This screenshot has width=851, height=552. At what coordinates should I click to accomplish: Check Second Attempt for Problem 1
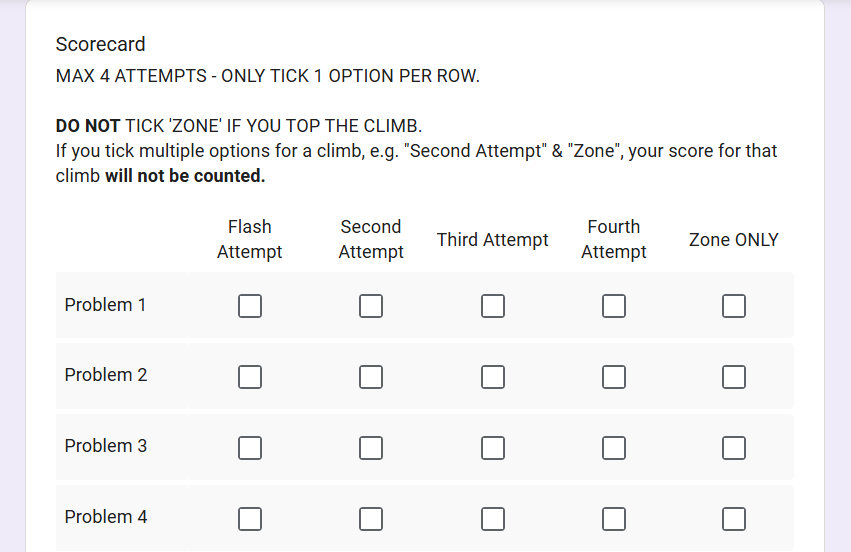pyautogui.click(x=371, y=306)
